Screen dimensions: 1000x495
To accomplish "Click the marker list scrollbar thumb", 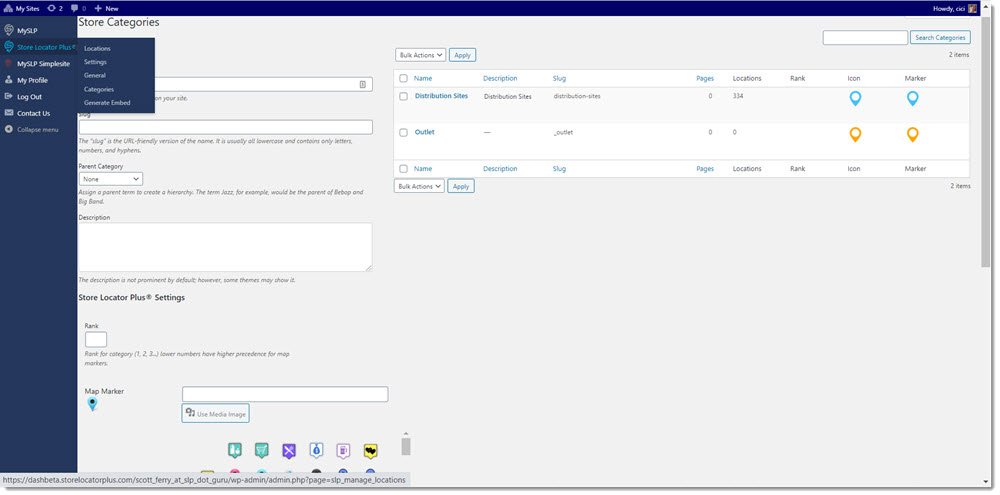I will pyautogui.click(x=406, y=447).
